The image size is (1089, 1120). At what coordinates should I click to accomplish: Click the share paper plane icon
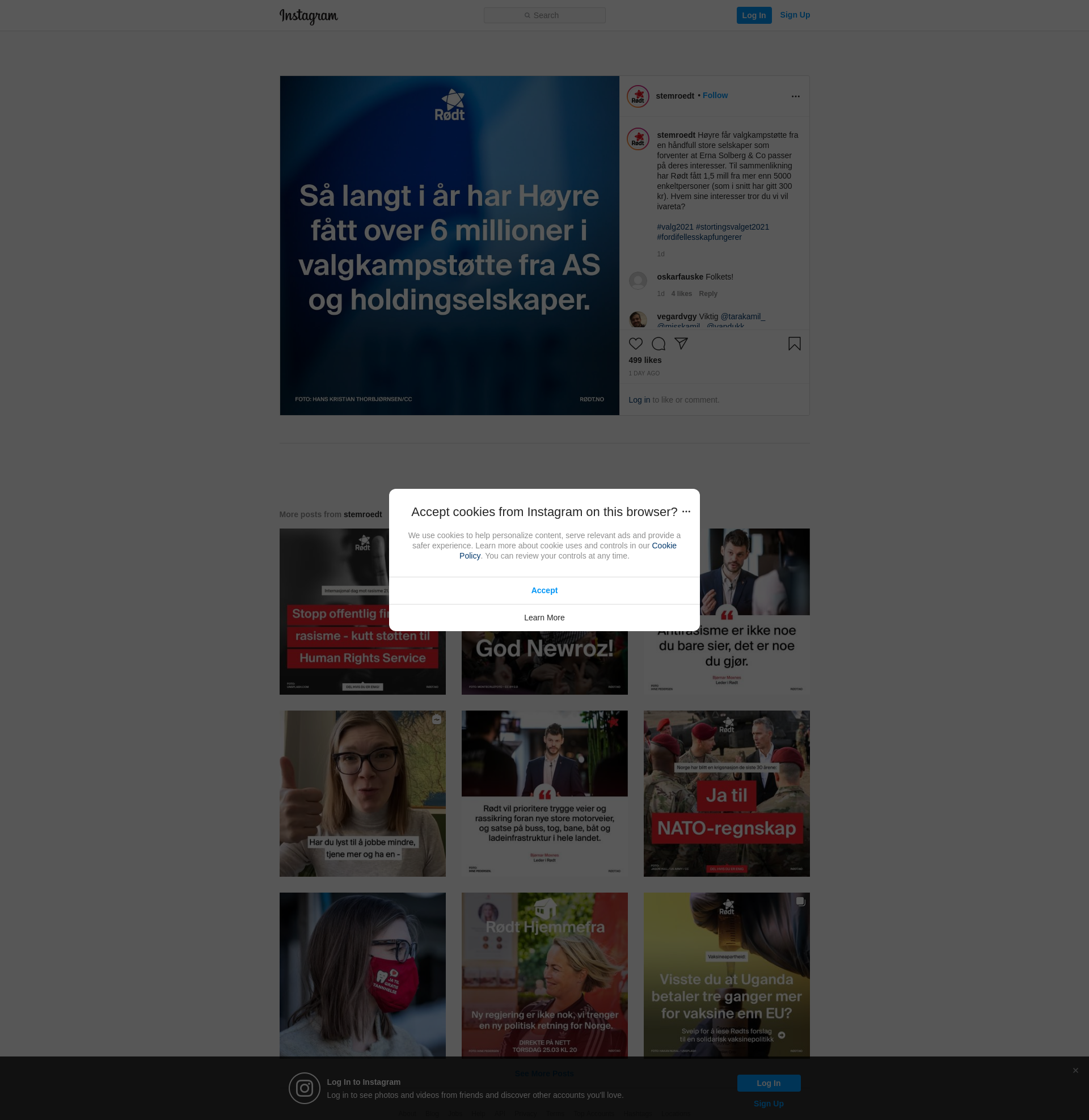click(x=681, y=343)
